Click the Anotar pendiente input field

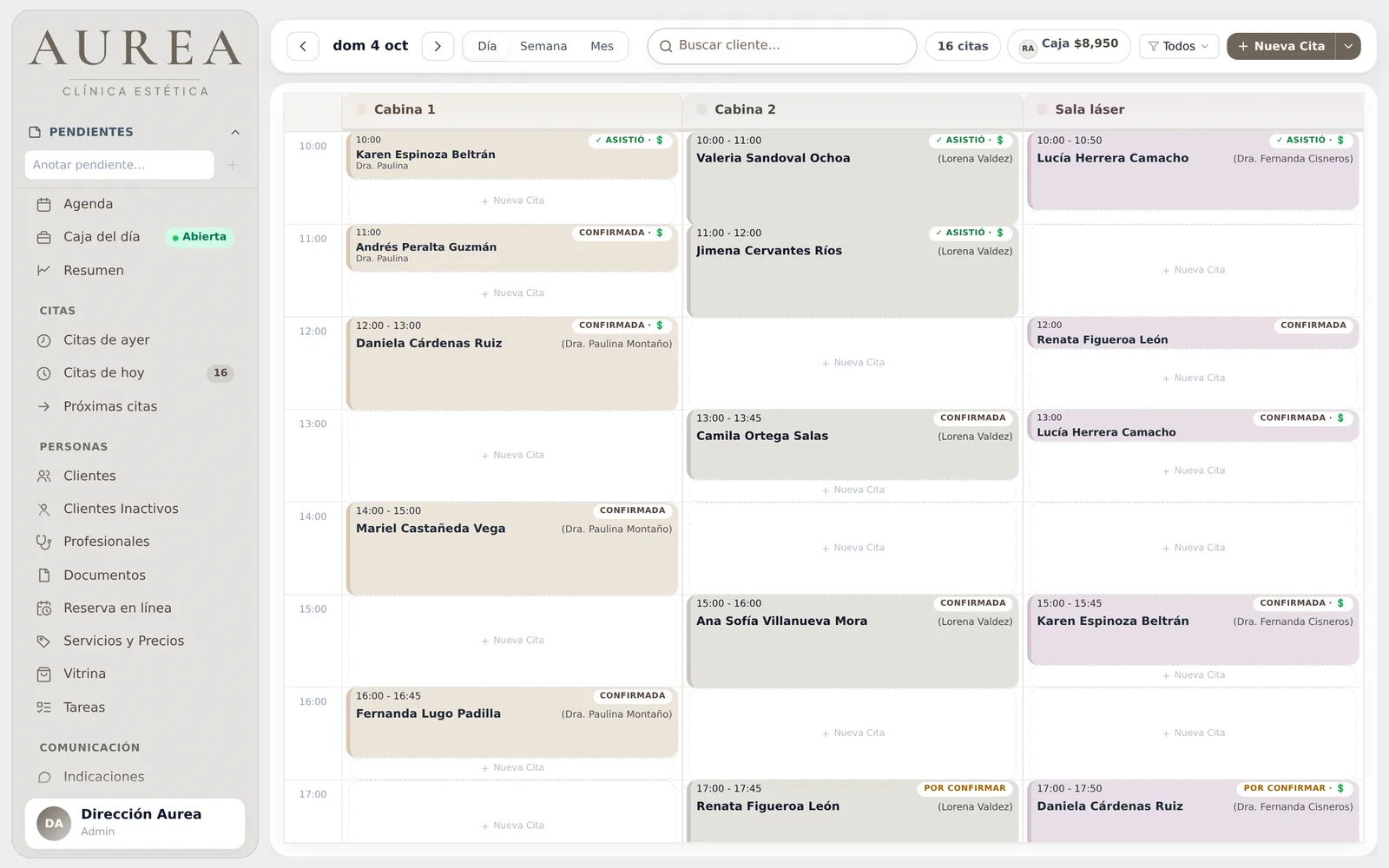coord(120,165)
